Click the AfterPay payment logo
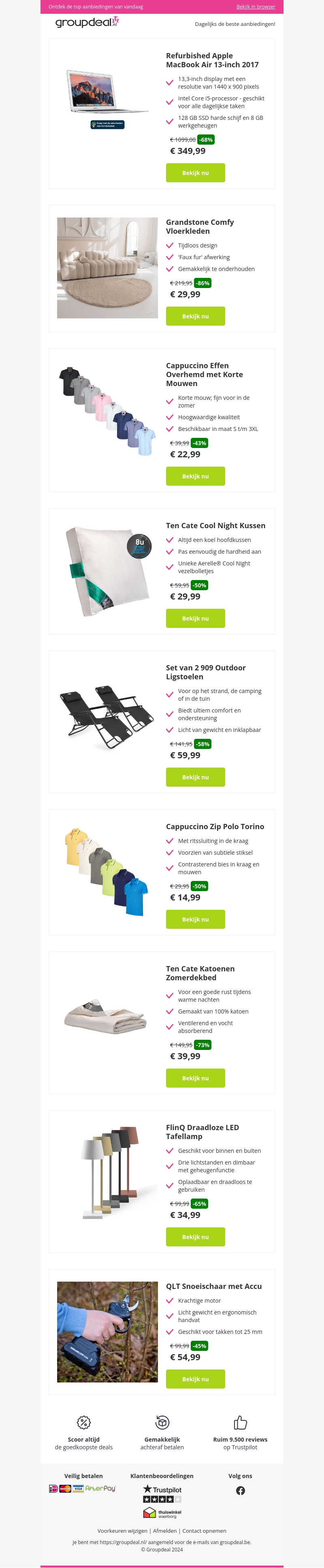The image size is (324, 1568). click(x=100, y=1488)
